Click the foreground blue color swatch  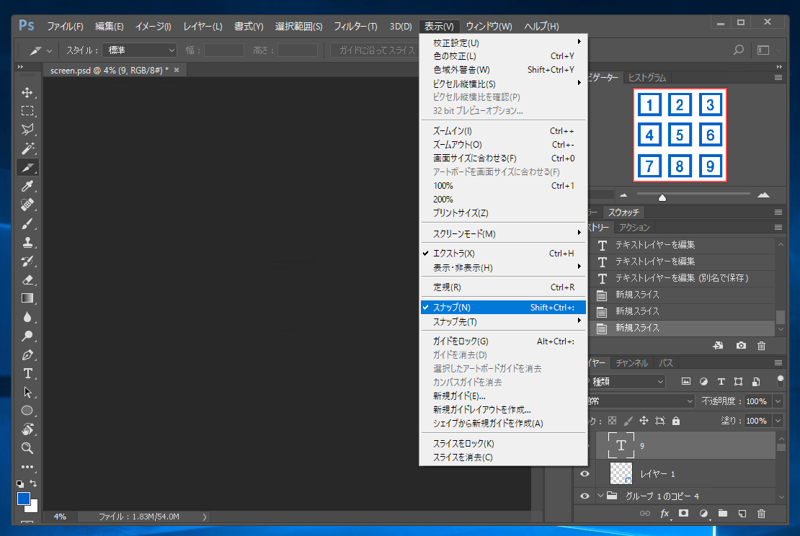coord(24,497)
